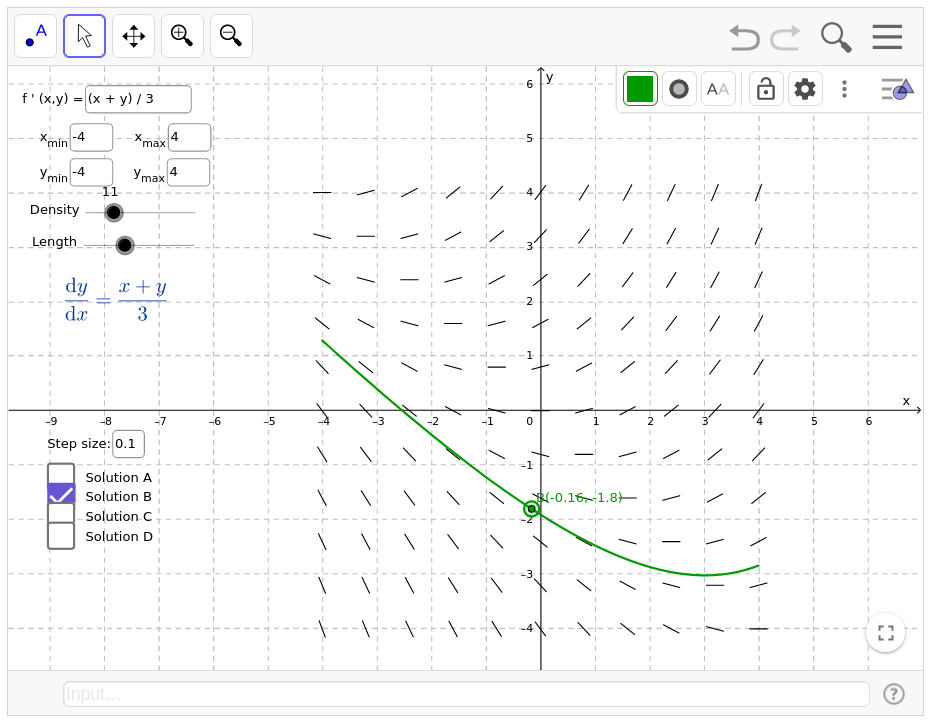Open settings gear in style bar
The image size is (931, 722).
[805, 89]
